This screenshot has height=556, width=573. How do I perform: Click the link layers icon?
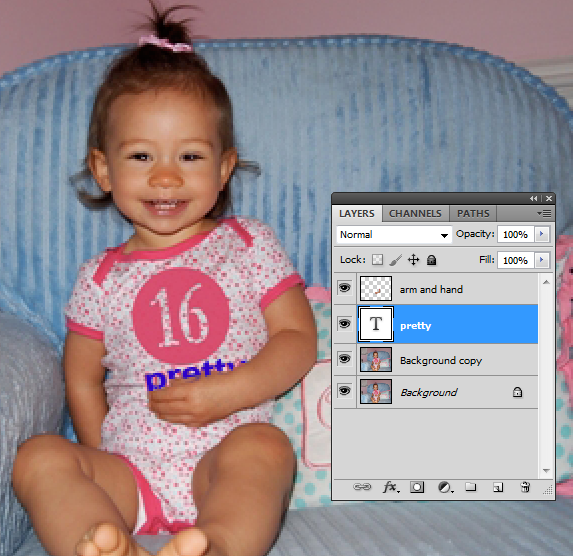pos(362,487)
